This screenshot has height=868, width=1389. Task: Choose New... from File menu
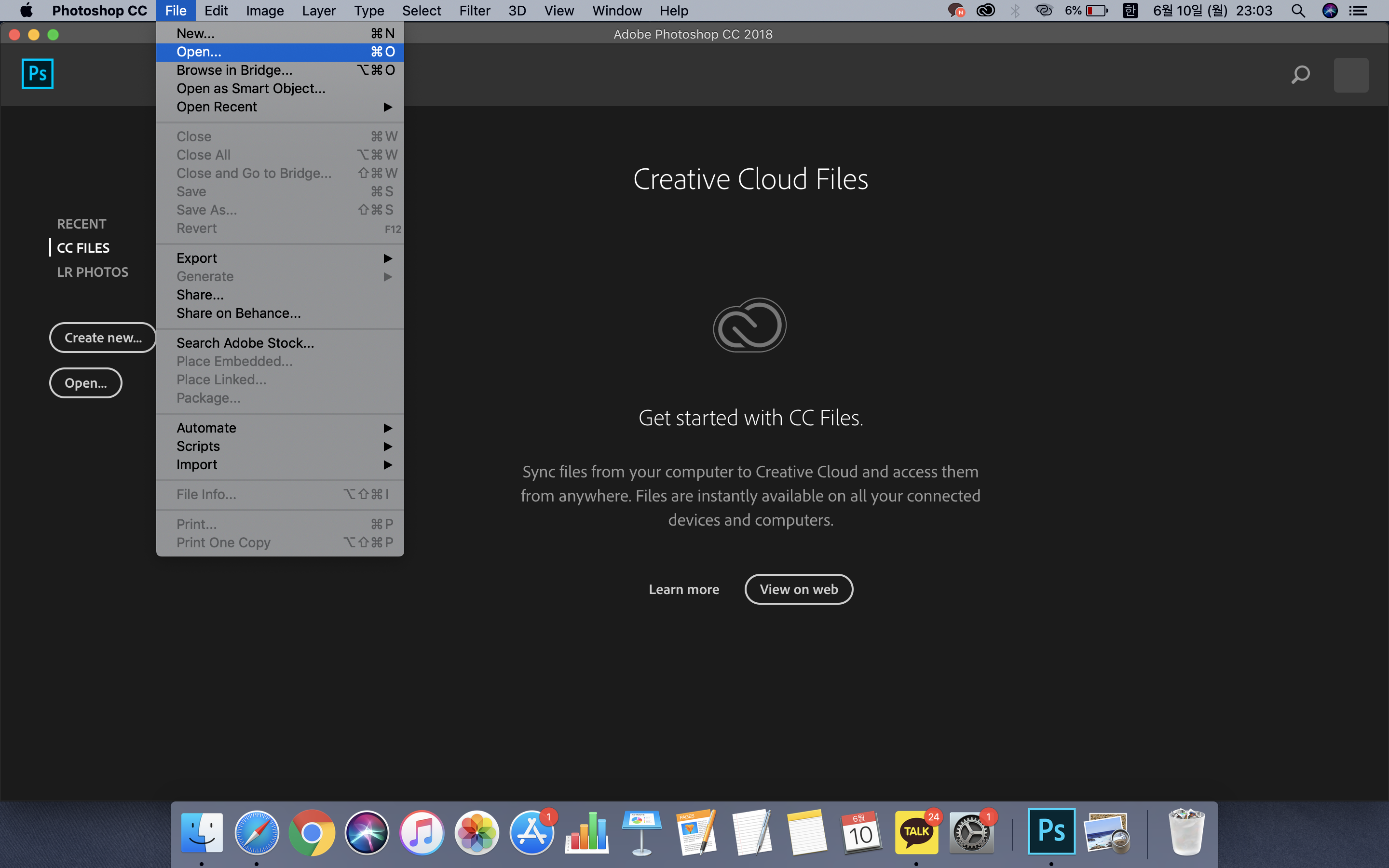[280, 33]
